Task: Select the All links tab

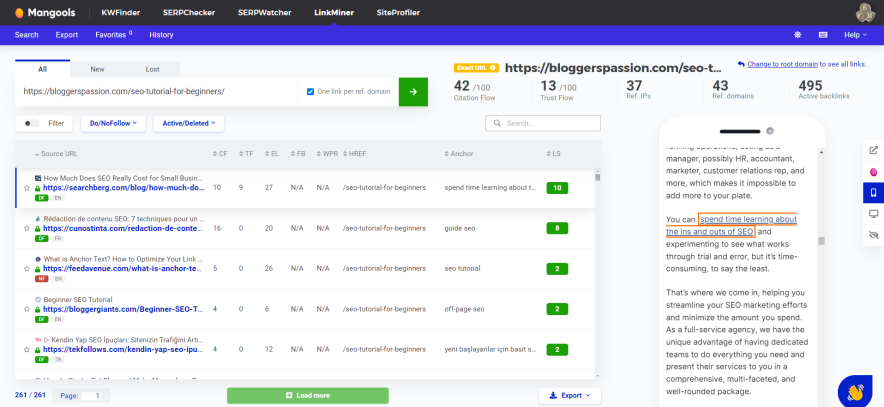Action: click(43, 69)
